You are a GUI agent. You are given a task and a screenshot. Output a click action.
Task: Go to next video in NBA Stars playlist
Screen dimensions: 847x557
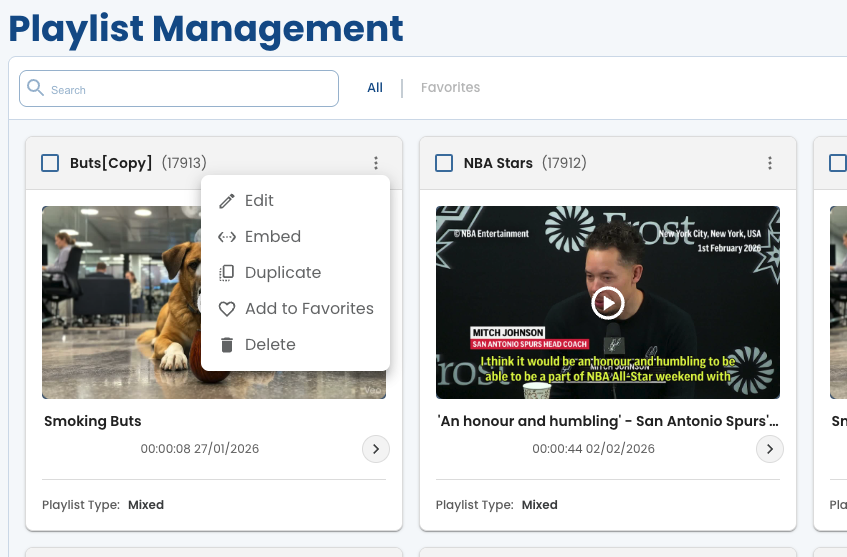click(770, 449)
